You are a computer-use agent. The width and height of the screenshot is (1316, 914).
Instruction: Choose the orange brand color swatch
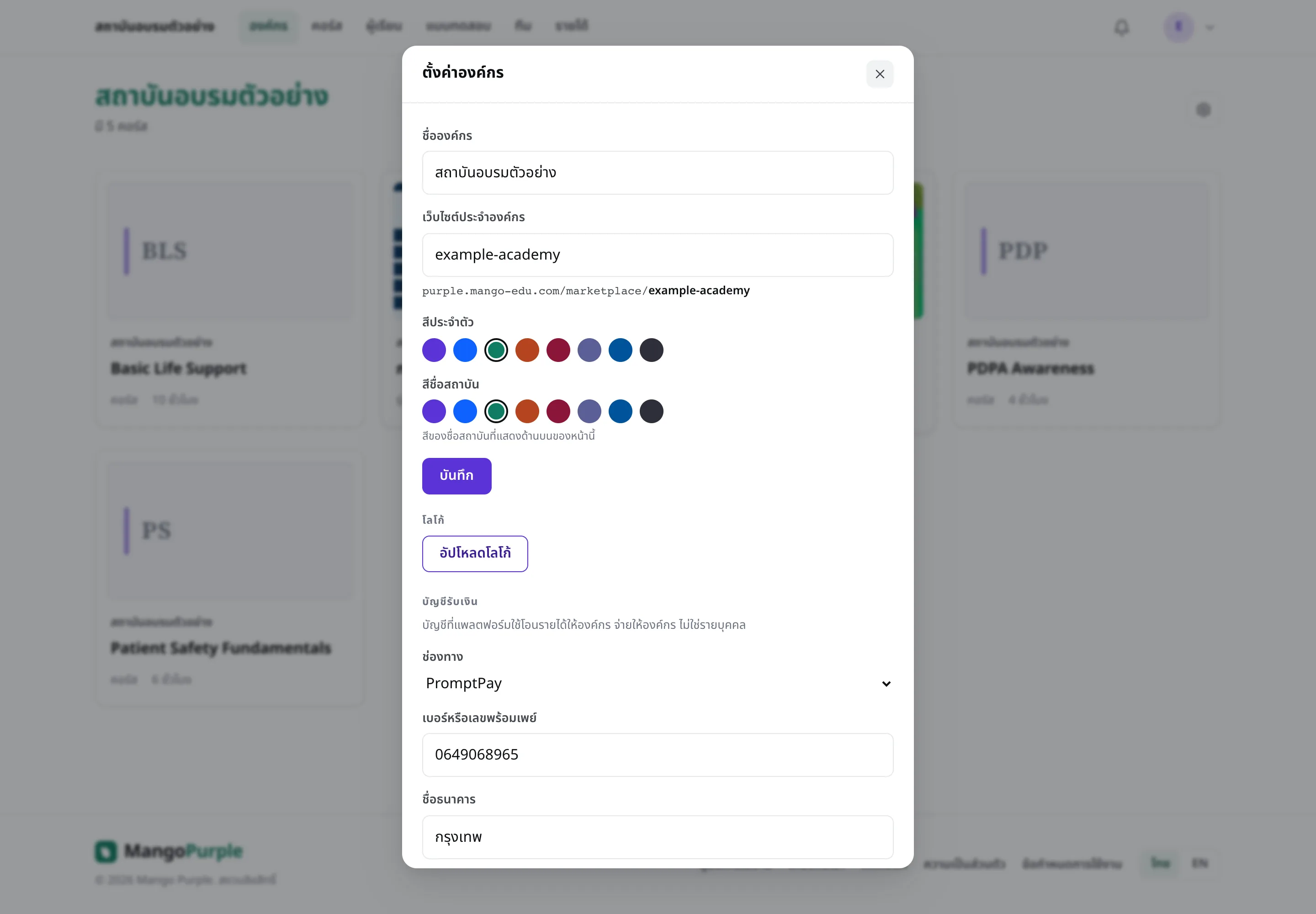(x=527, y=350)
